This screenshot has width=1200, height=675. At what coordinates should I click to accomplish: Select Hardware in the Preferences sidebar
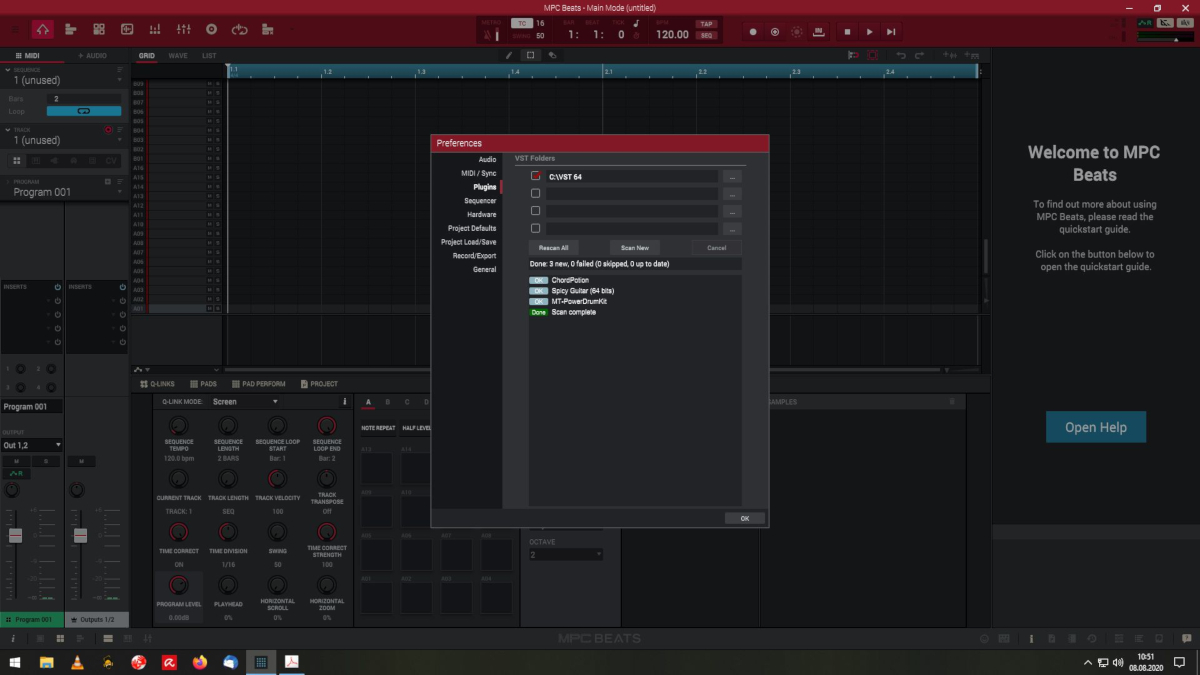click(481, 215)
